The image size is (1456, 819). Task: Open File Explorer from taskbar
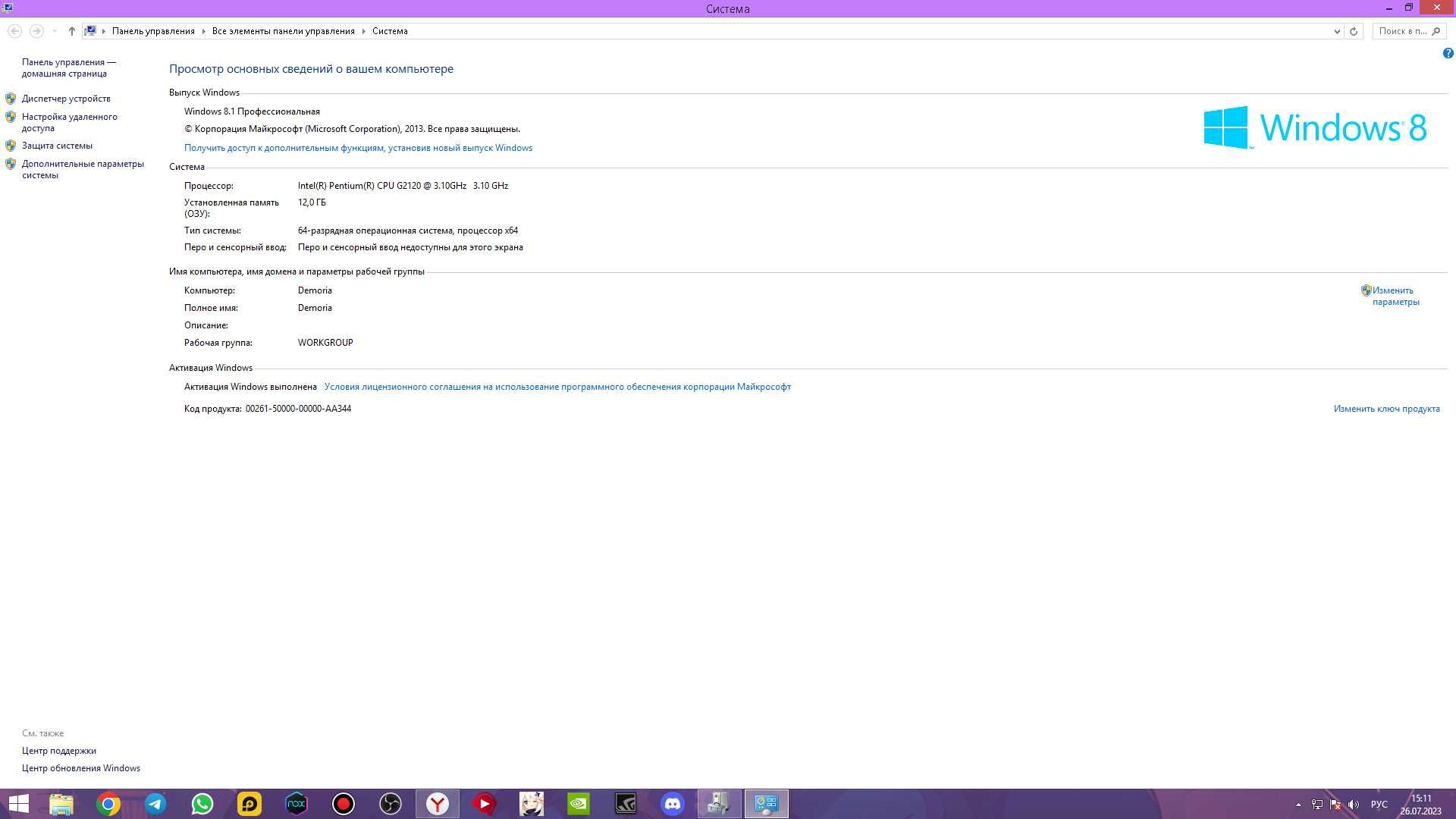(61, 804)
